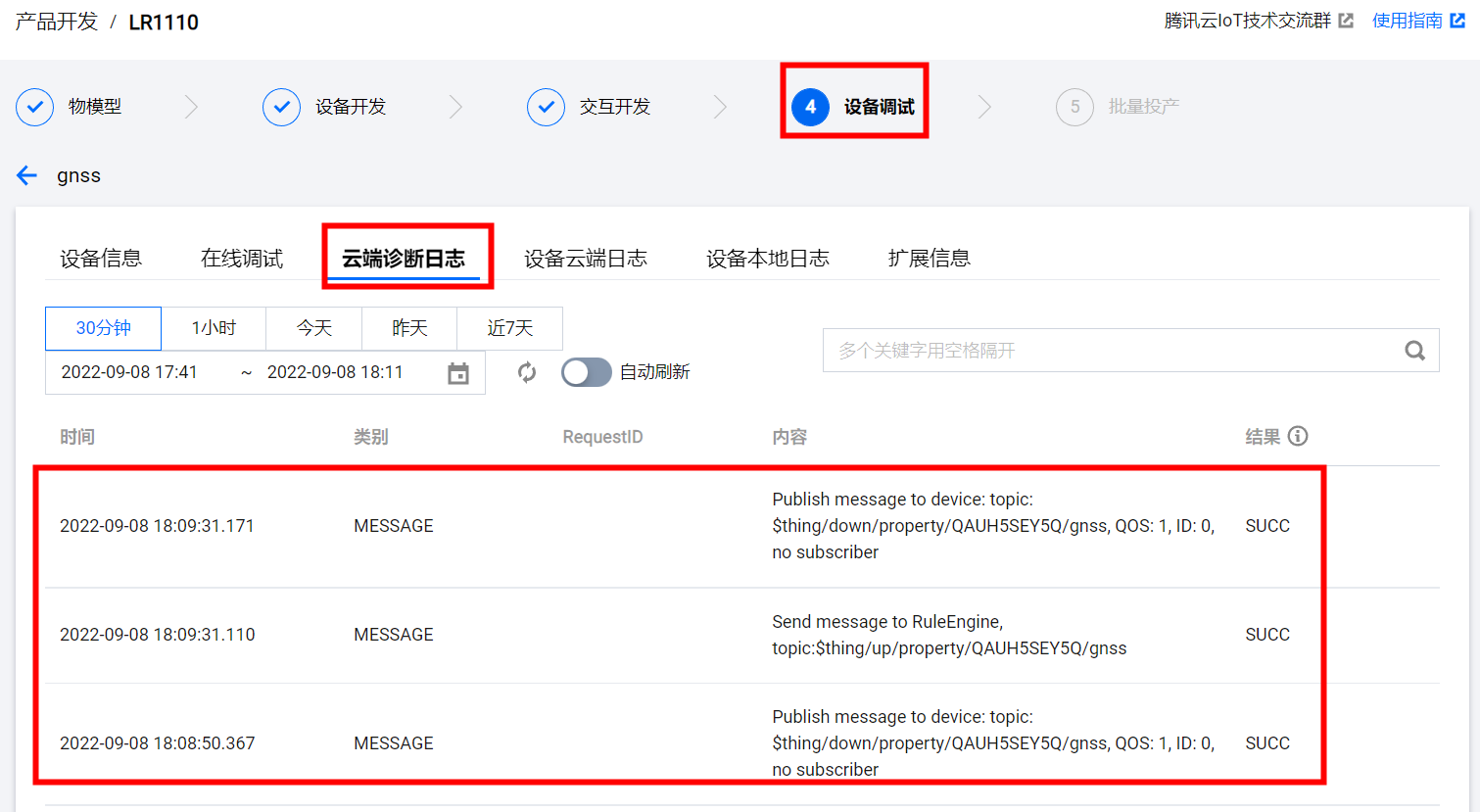Open the 云端诊断日志 tab
Screen dimensions: 1480x812
[x=404, y=259]
